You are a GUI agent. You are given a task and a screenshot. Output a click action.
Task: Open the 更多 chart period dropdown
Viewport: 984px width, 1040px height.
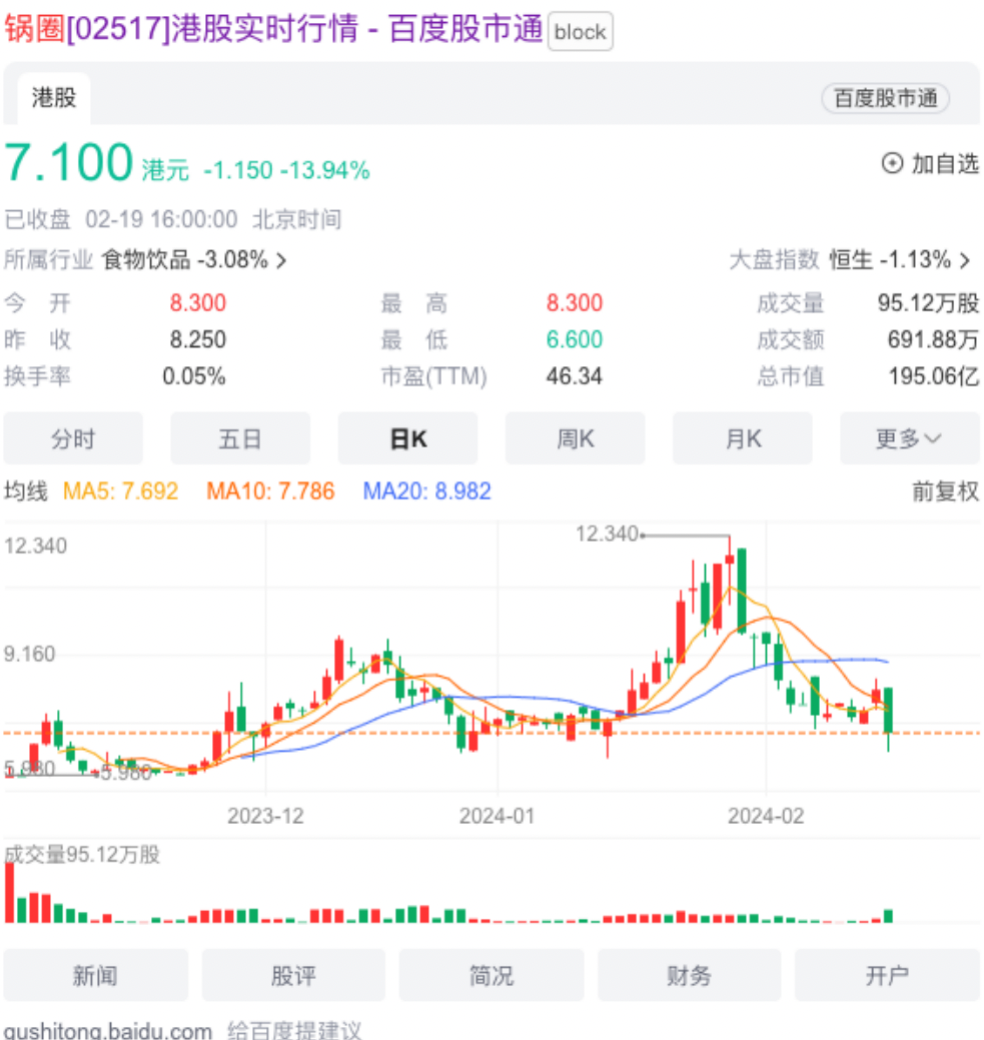click(x=909, y=439)
